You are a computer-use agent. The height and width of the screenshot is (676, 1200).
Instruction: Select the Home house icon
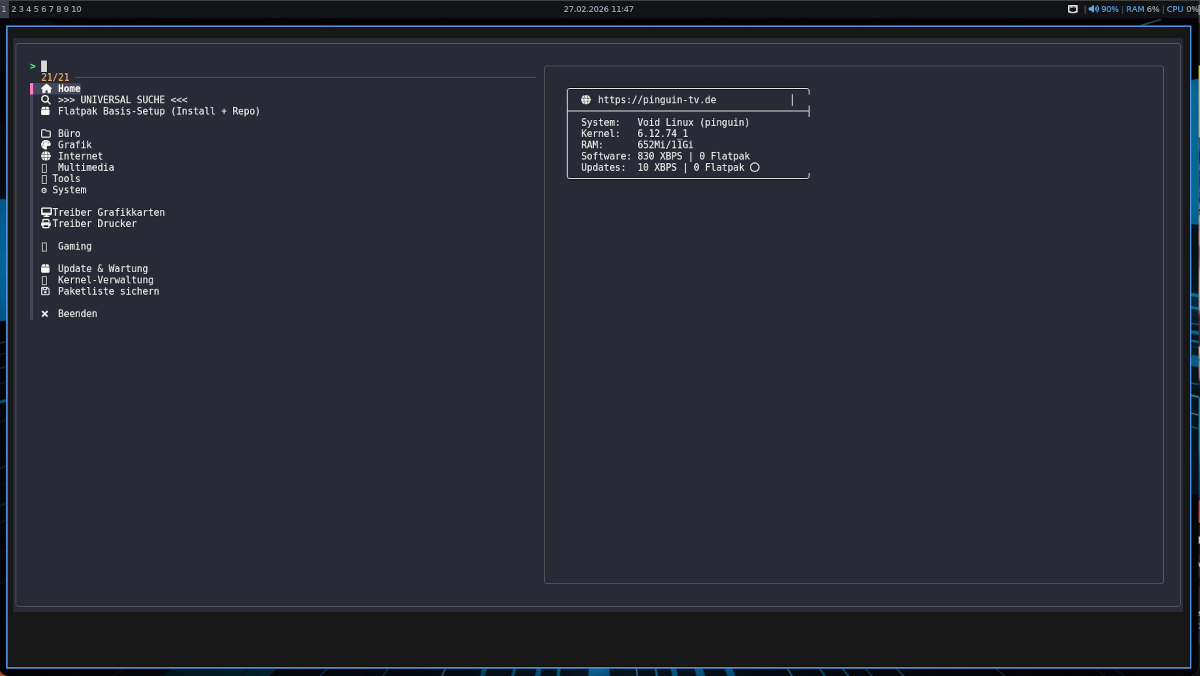tap(46, 88)
